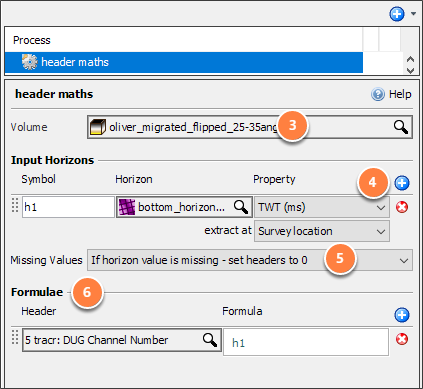Delete the tracr formula row
The width and height of the screenshot is (423, 389).
(402, 339)
